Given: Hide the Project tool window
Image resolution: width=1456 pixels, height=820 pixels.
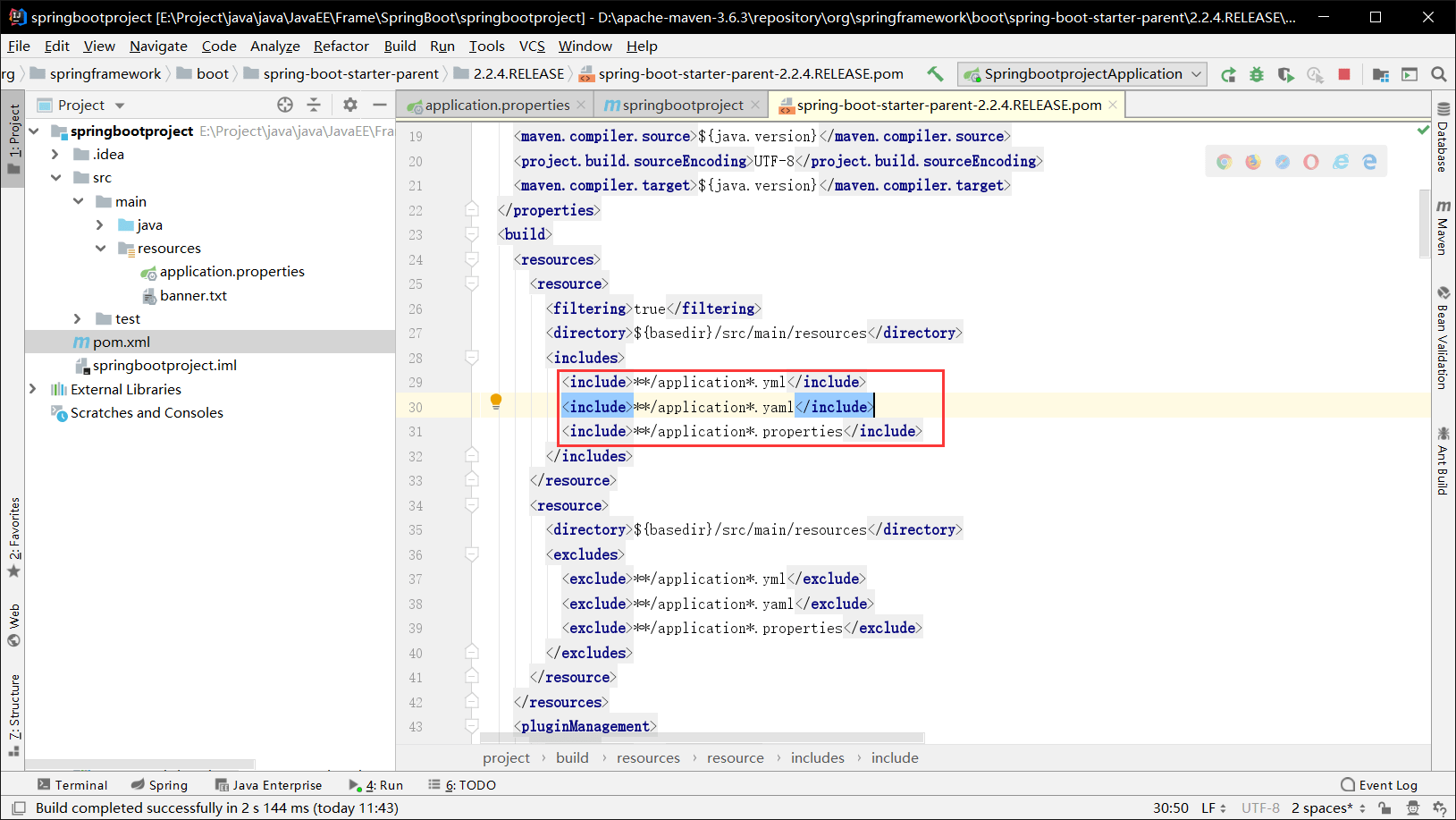Looking at the screenshot, I should [380, 105].
